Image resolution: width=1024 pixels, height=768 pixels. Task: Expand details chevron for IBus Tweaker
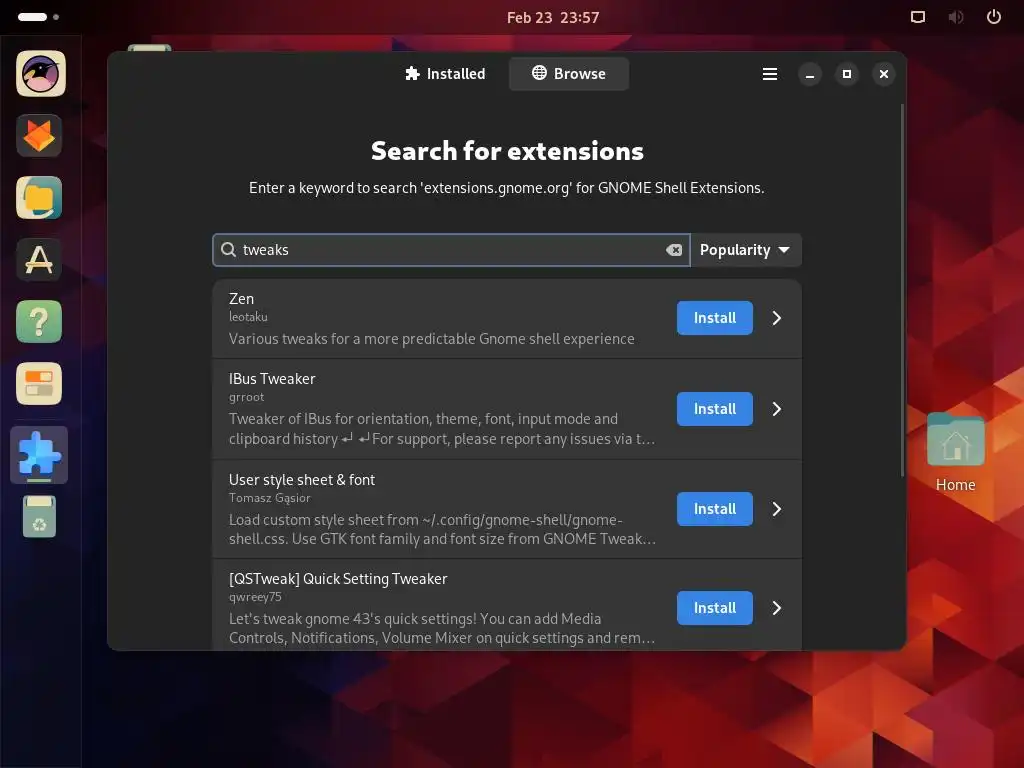pos(776,409)
